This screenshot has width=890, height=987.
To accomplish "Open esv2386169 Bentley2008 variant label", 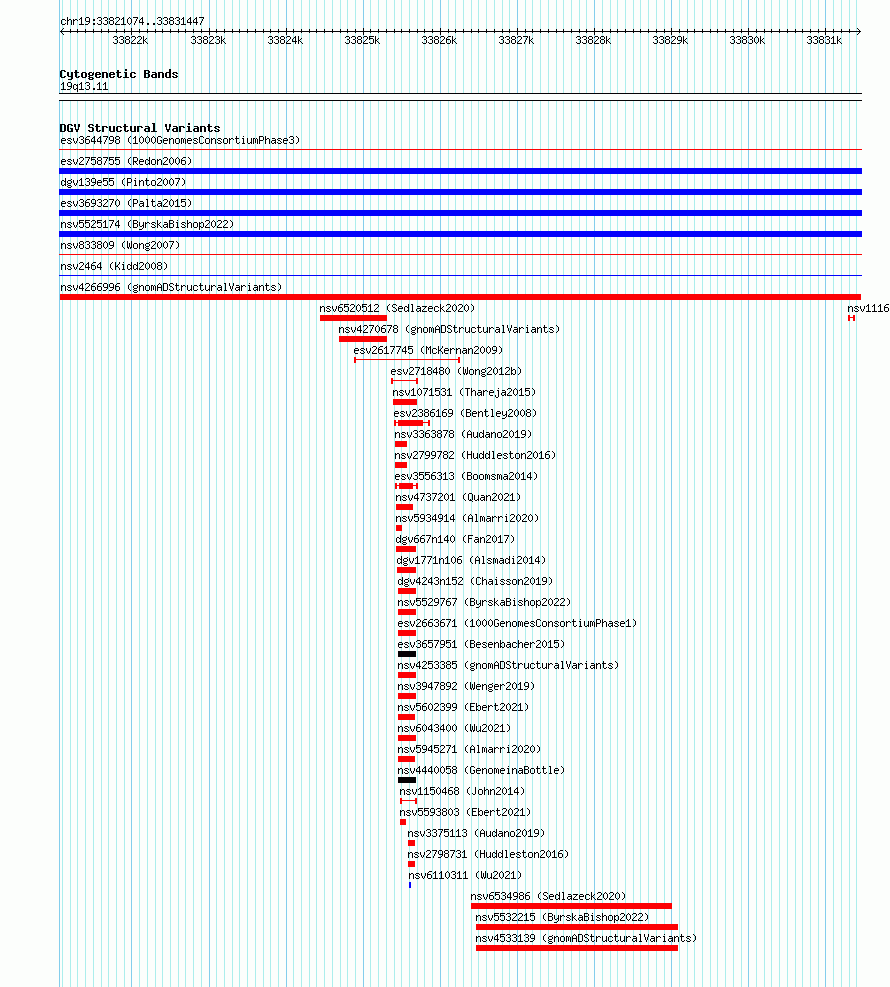I will click(x=465, y=414).
